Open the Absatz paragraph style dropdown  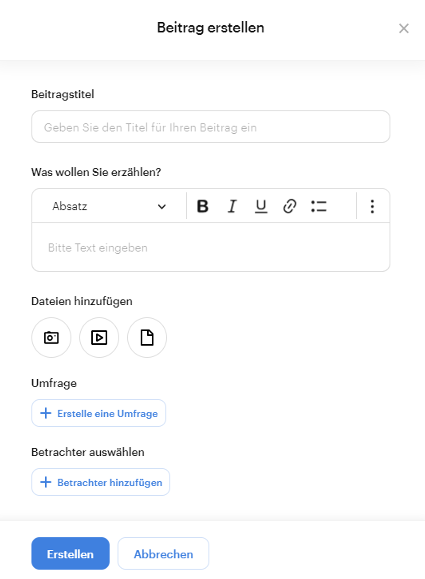coord(109,206)
